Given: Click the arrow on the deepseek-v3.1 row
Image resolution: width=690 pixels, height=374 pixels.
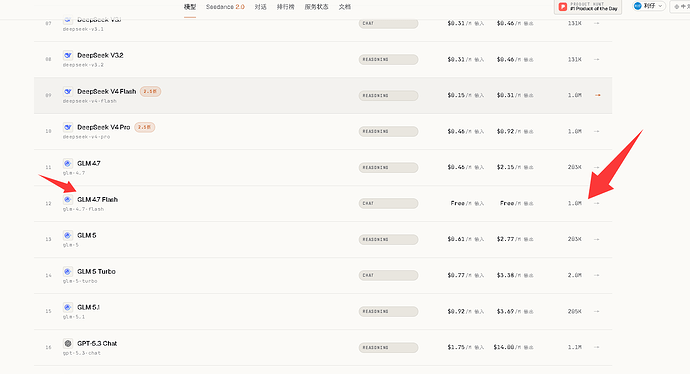Looking at the screenshot, I should click(597, 23).
